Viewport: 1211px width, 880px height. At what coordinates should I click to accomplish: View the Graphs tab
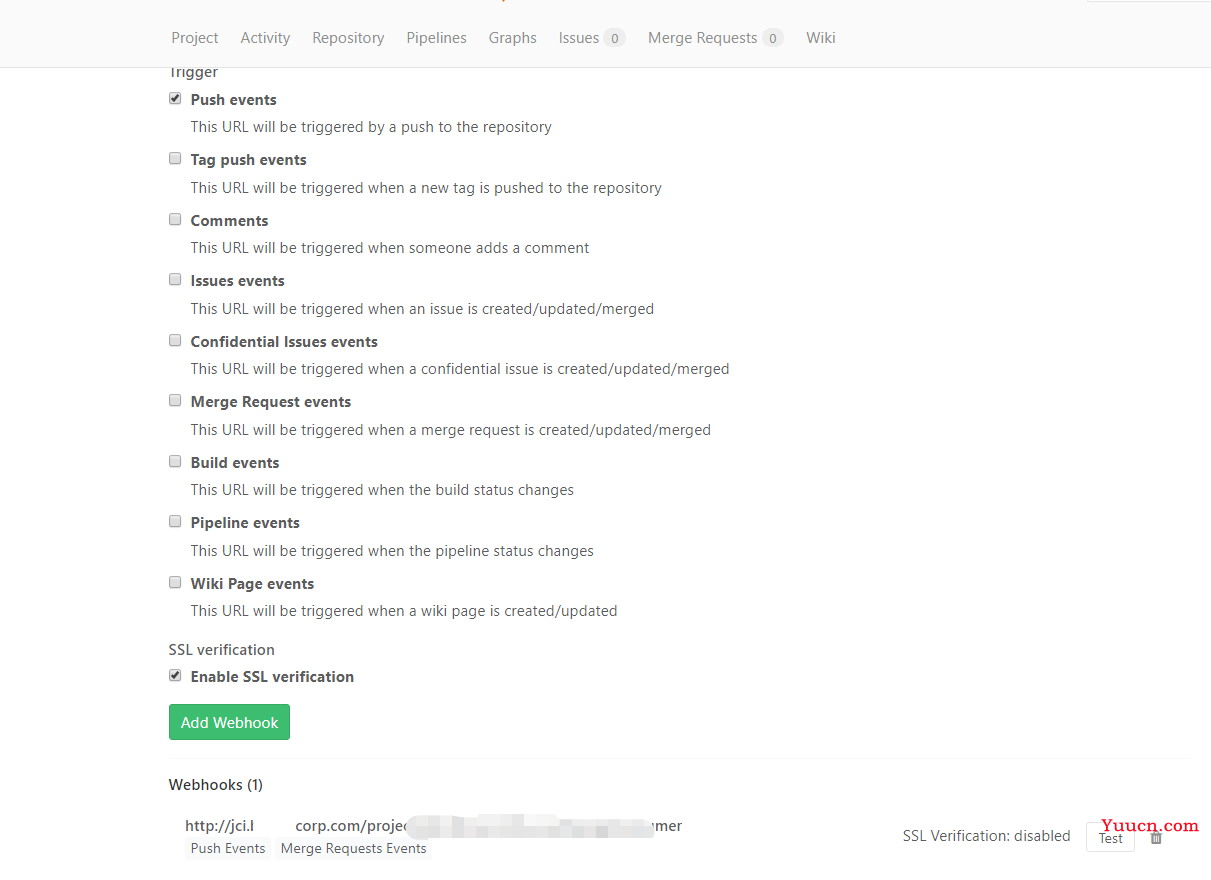513,38
